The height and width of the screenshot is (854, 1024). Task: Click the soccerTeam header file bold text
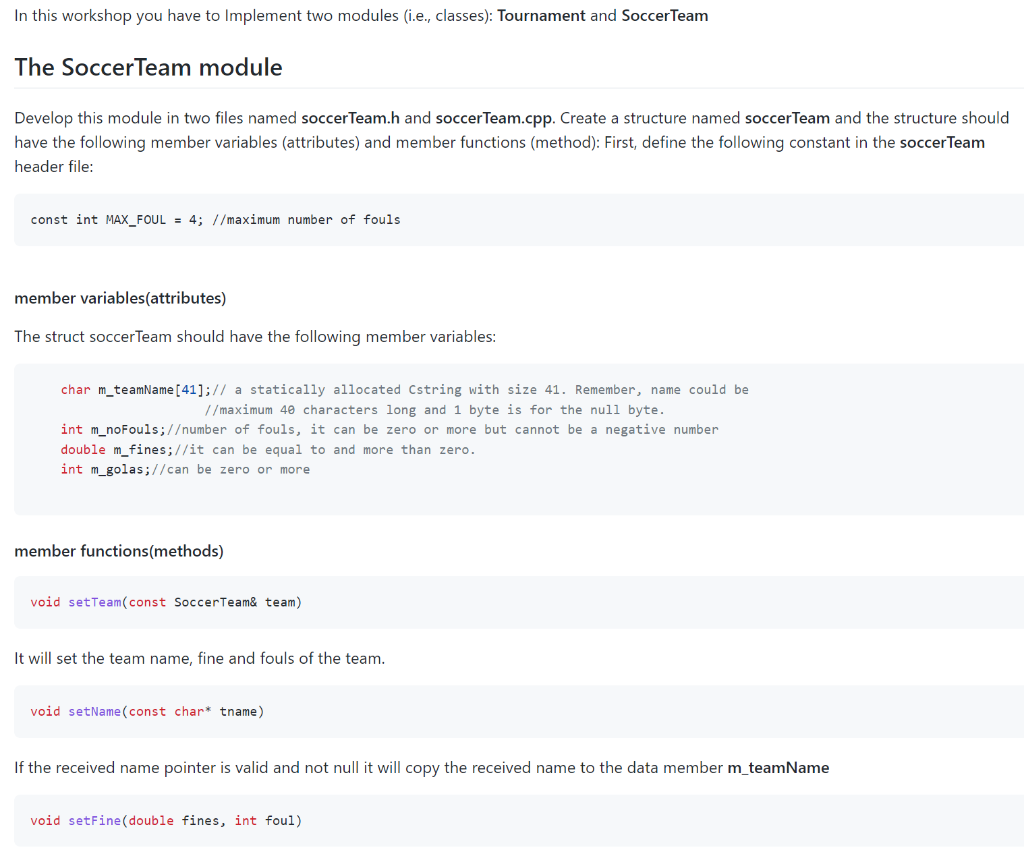(942, 141)
